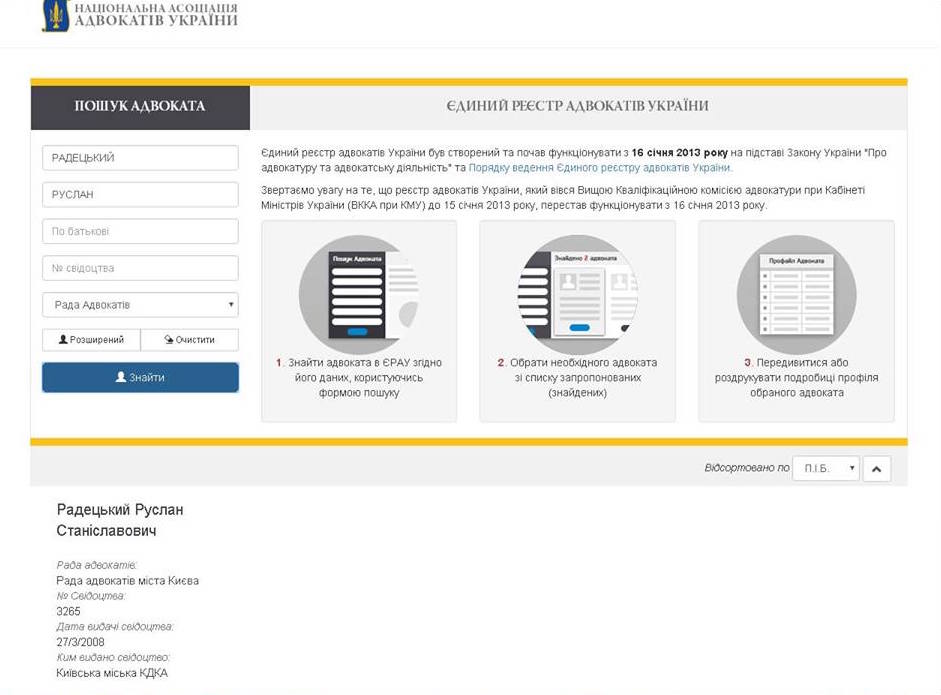This screenshot has width=941, height=695.
Task: Click the surname field containing РАДЕЦЬКИЙ
Action: [x=140, y=158]
